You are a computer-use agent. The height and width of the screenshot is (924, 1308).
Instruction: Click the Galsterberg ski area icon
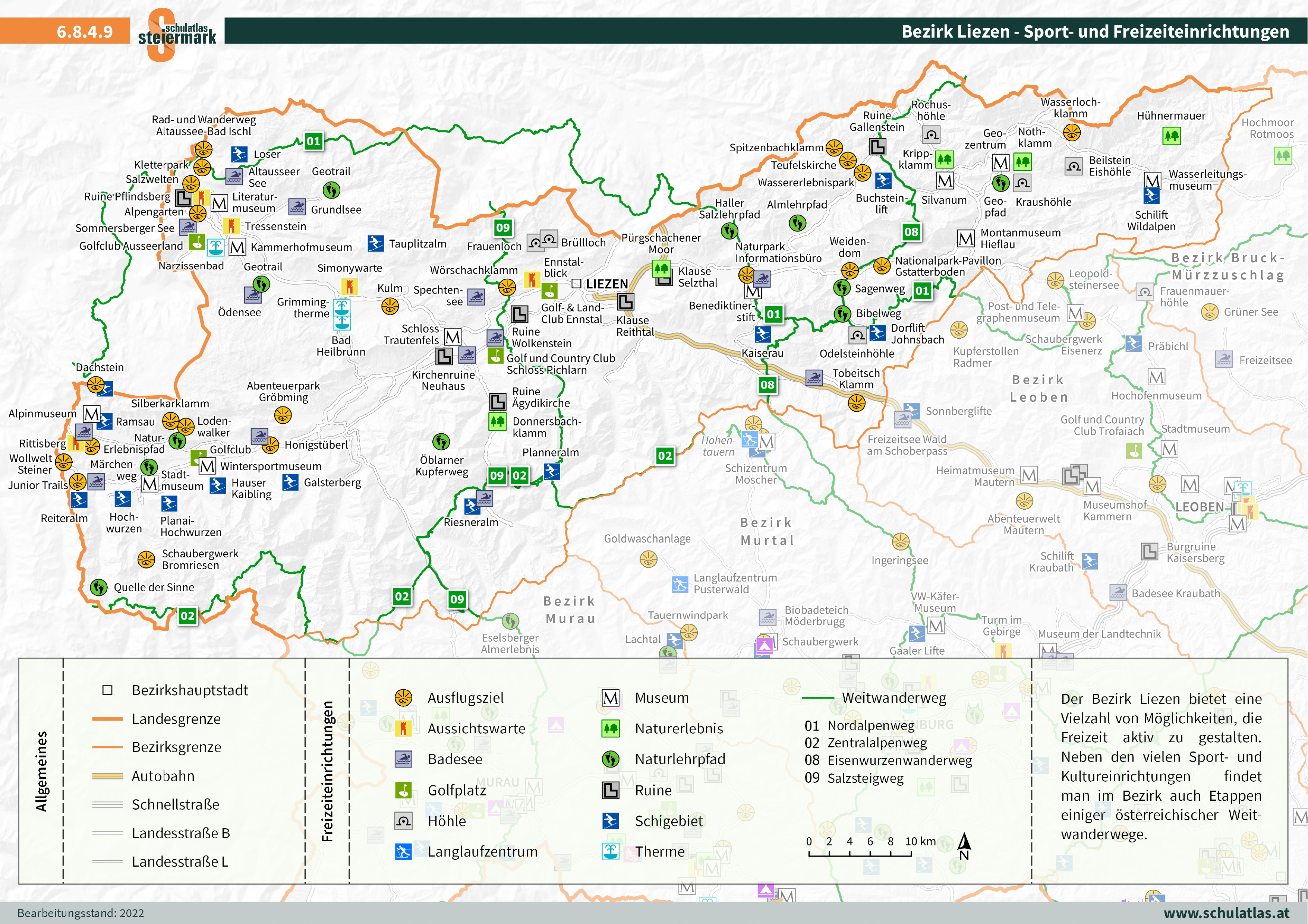290,483
